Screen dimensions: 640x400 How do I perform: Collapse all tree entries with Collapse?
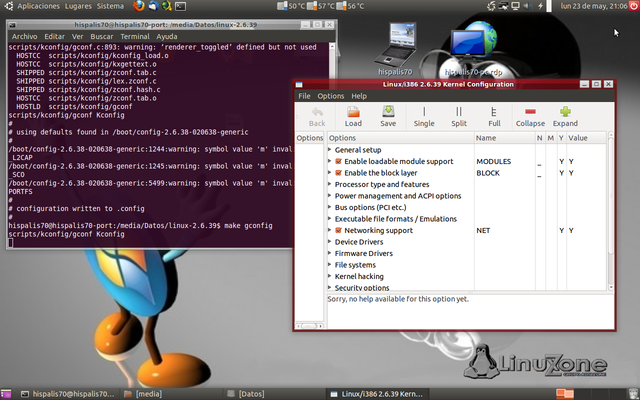pos(530,117)
